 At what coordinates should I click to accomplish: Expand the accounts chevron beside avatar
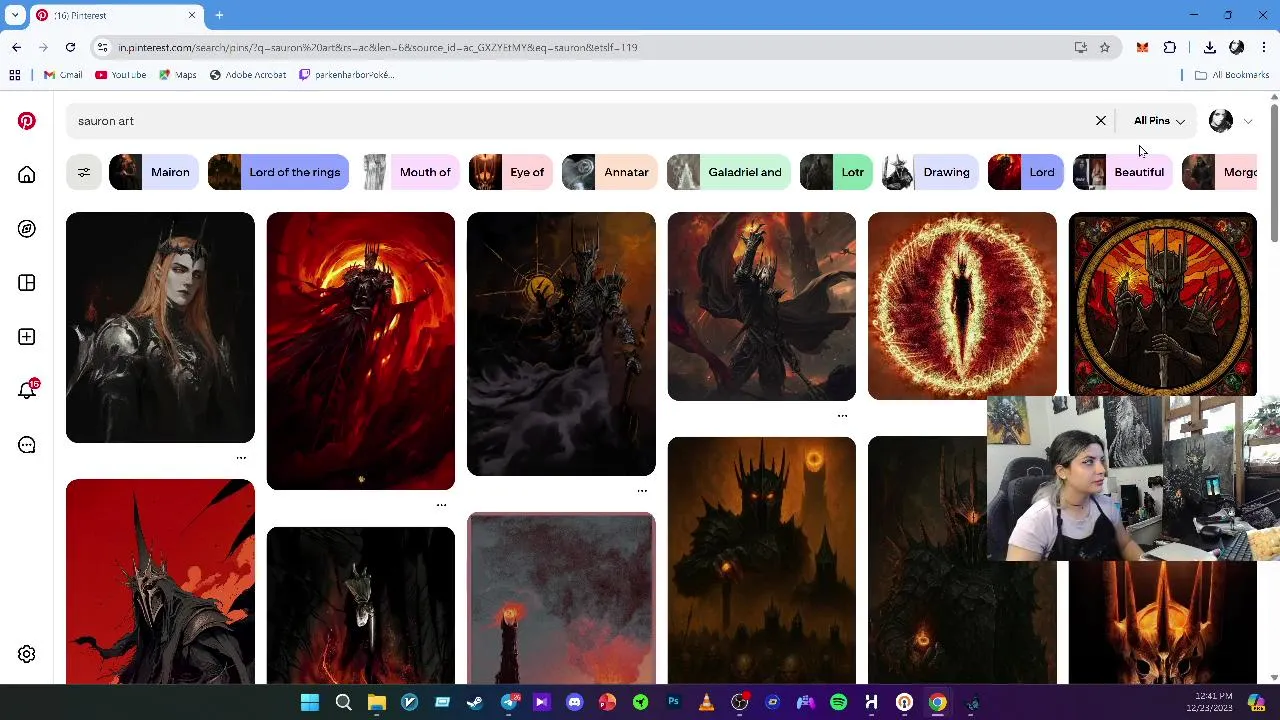point(1247,121)
